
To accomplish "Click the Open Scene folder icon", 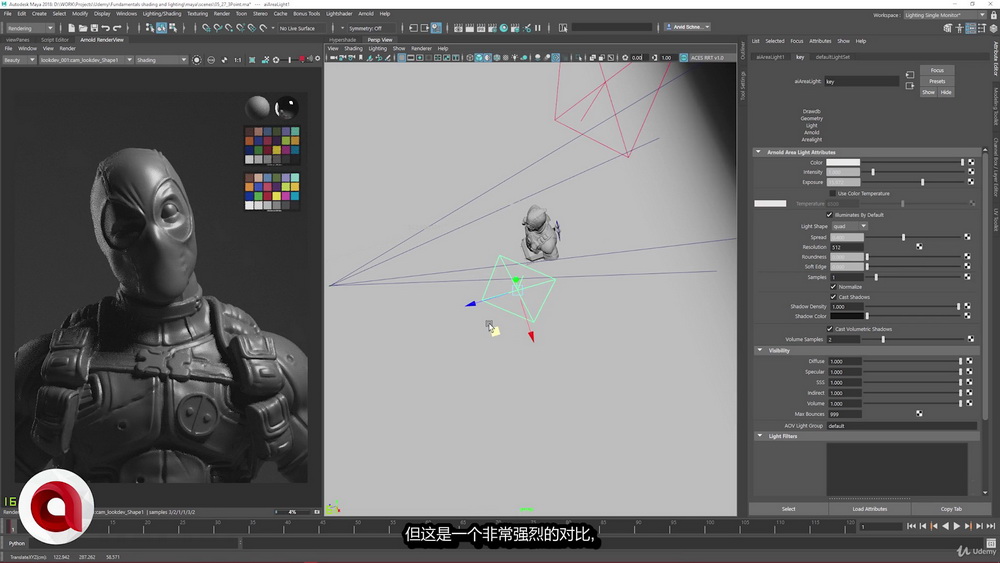I will tap(83, 28).
